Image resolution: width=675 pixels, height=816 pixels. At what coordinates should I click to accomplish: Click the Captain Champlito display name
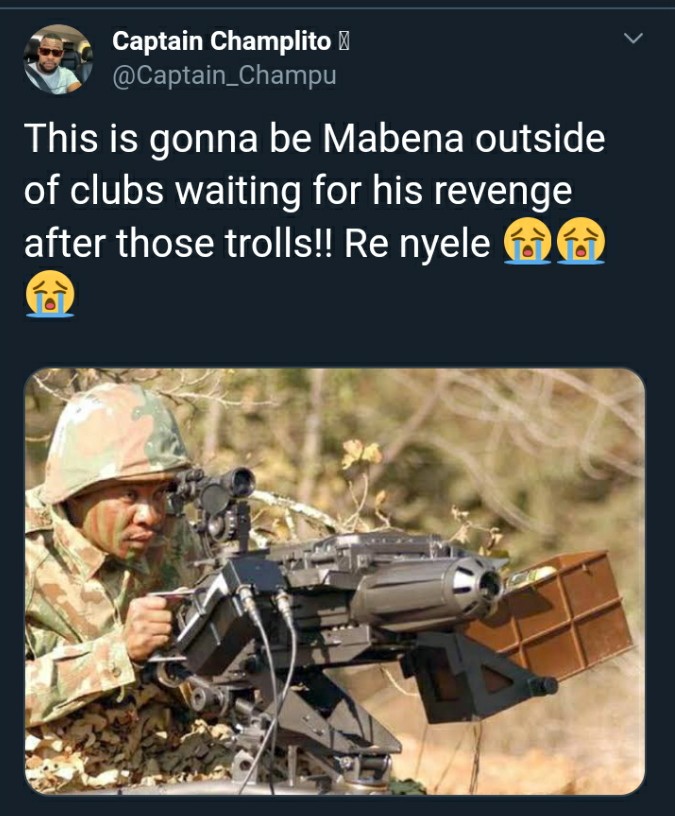[x=222, y=41]
